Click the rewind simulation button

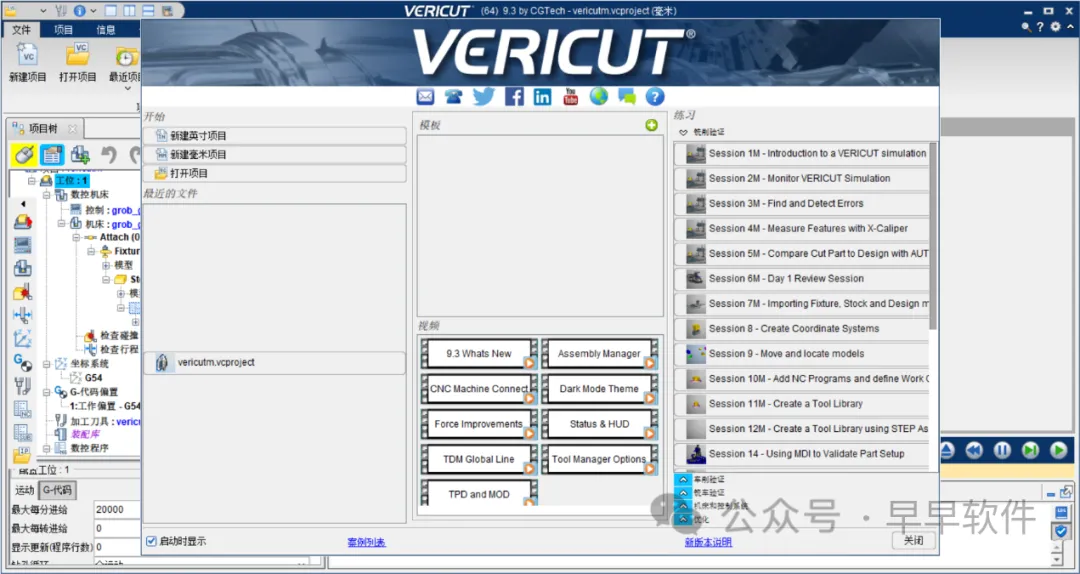[974, 451]
